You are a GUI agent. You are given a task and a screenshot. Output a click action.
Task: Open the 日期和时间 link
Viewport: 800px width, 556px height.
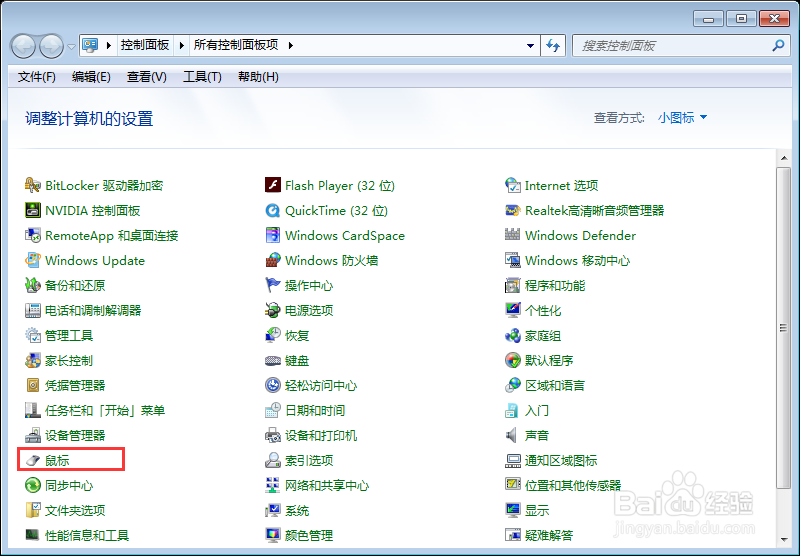tap(315, 410)
